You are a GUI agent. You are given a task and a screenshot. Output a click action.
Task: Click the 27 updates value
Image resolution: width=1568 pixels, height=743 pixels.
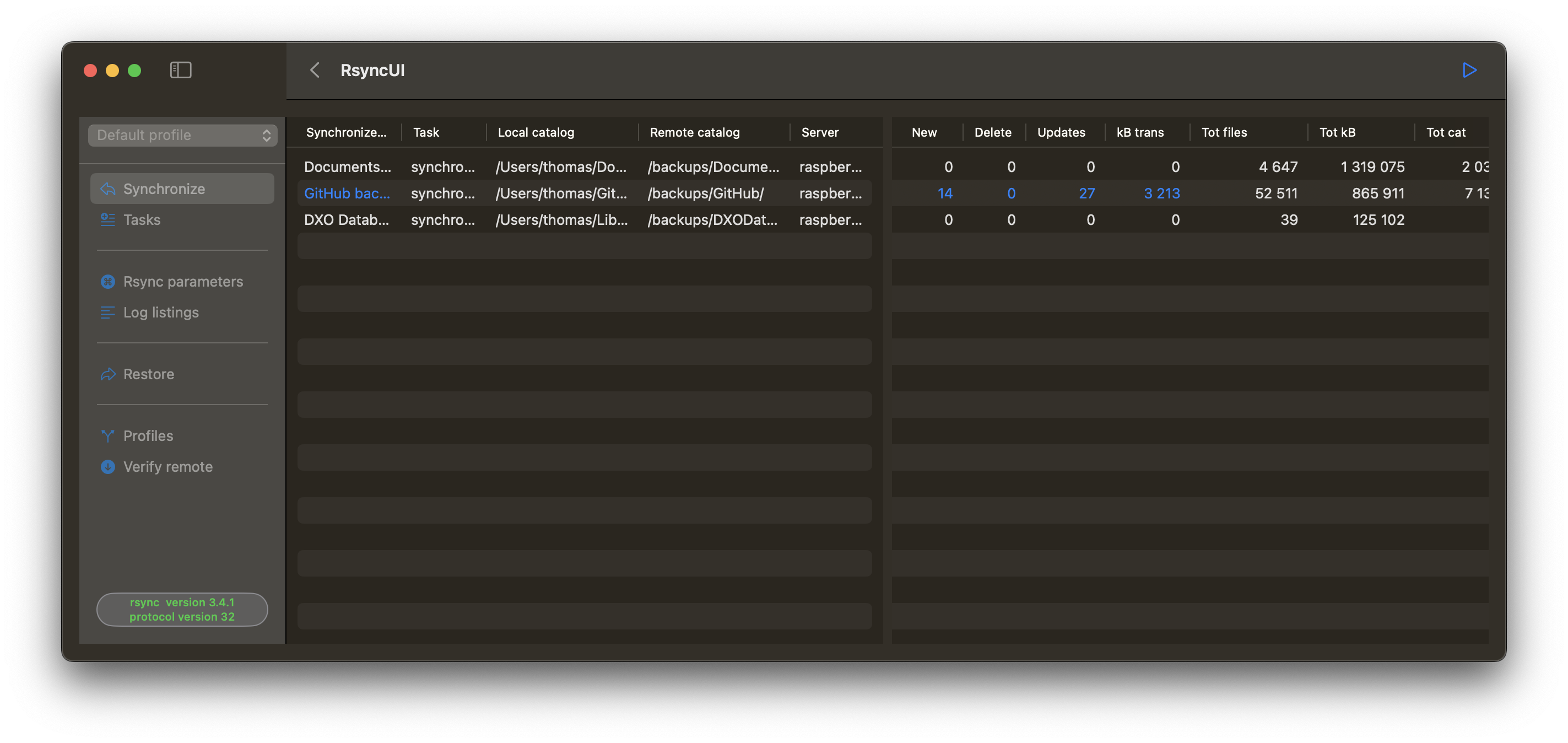1086,193
